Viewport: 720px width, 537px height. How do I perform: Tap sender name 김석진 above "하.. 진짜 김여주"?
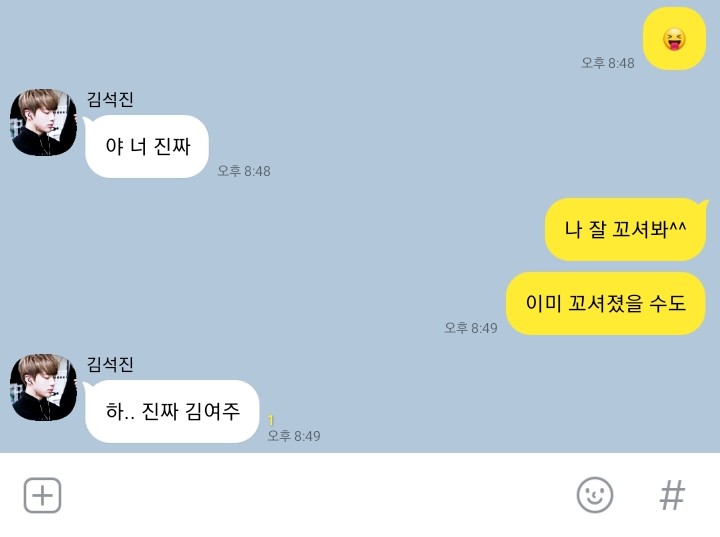[x=110, y=364]
